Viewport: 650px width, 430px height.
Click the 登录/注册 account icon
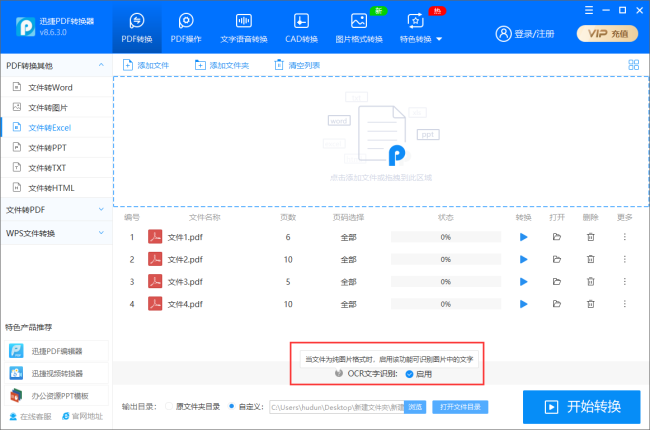tap(503, 34)
